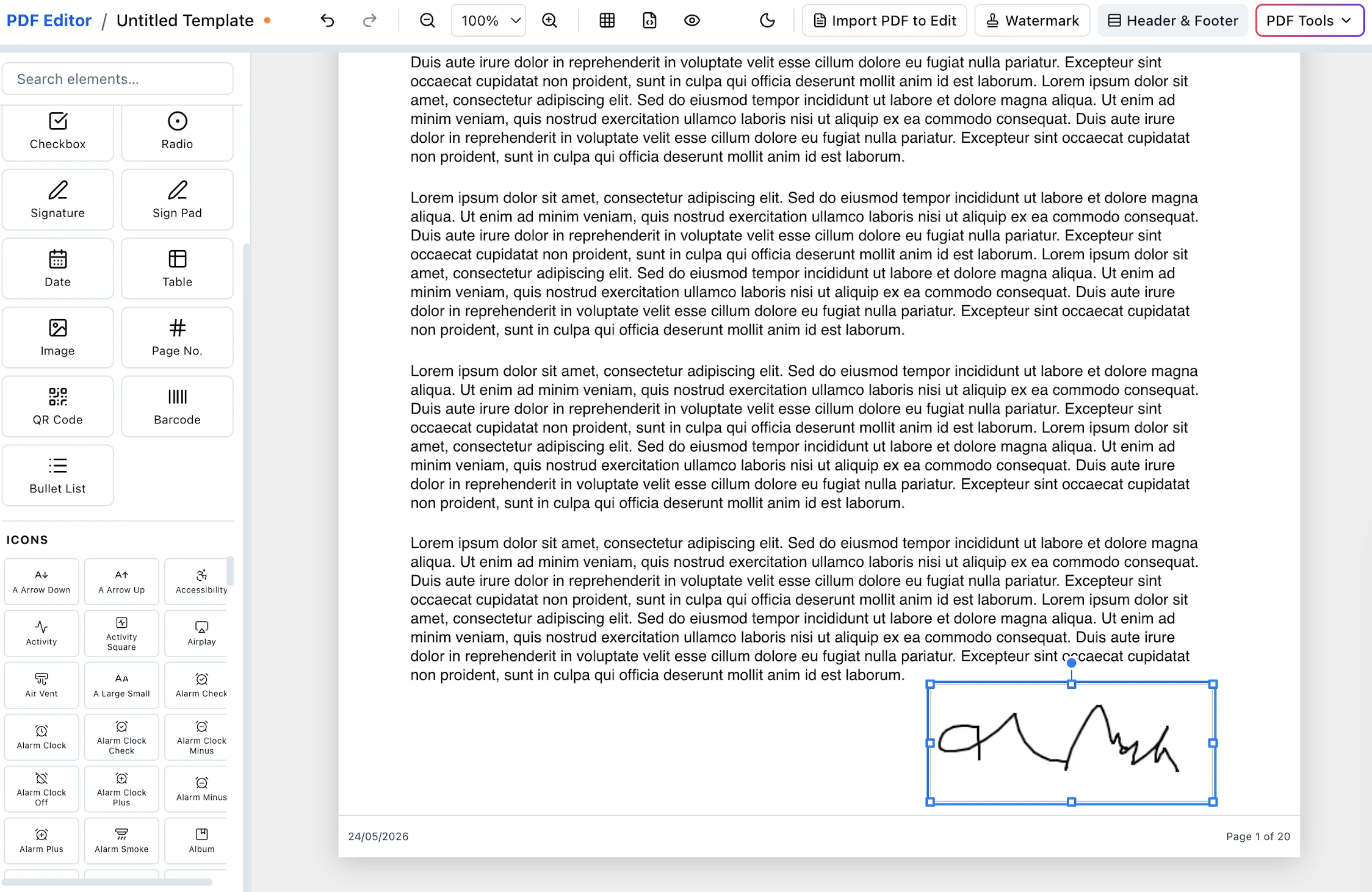The width and height of the screenshot is (1372, 892).
Task: Select the Alarm Clock Plus icon
Action: [x=121, y=789]
